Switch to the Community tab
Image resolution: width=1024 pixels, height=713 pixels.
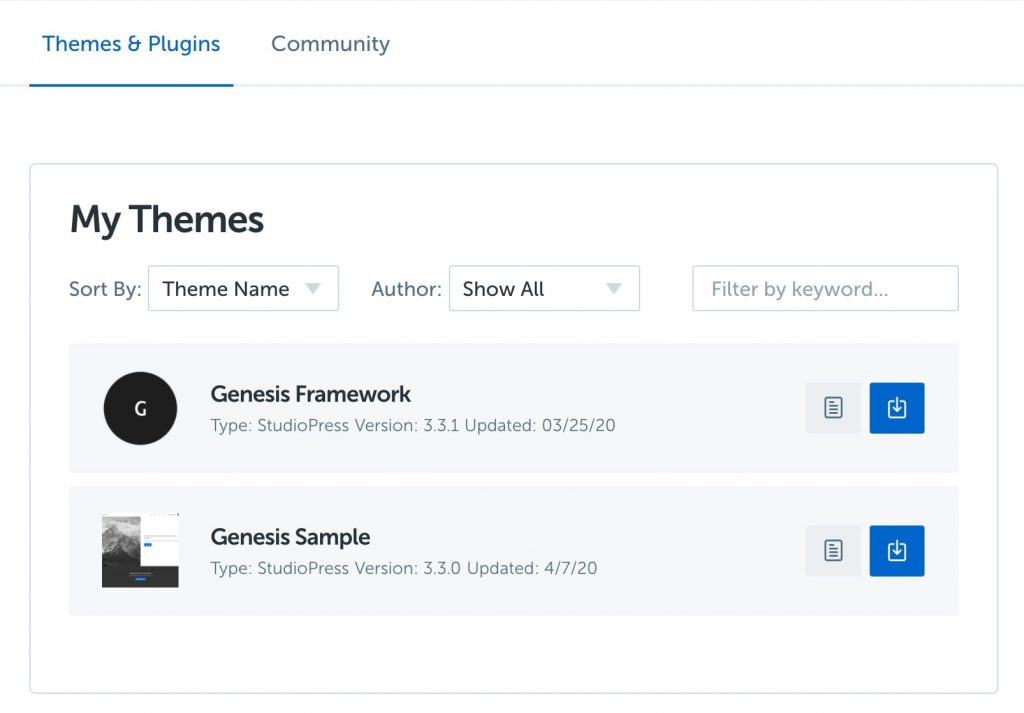pyautogui.click(x=330, y=44)
